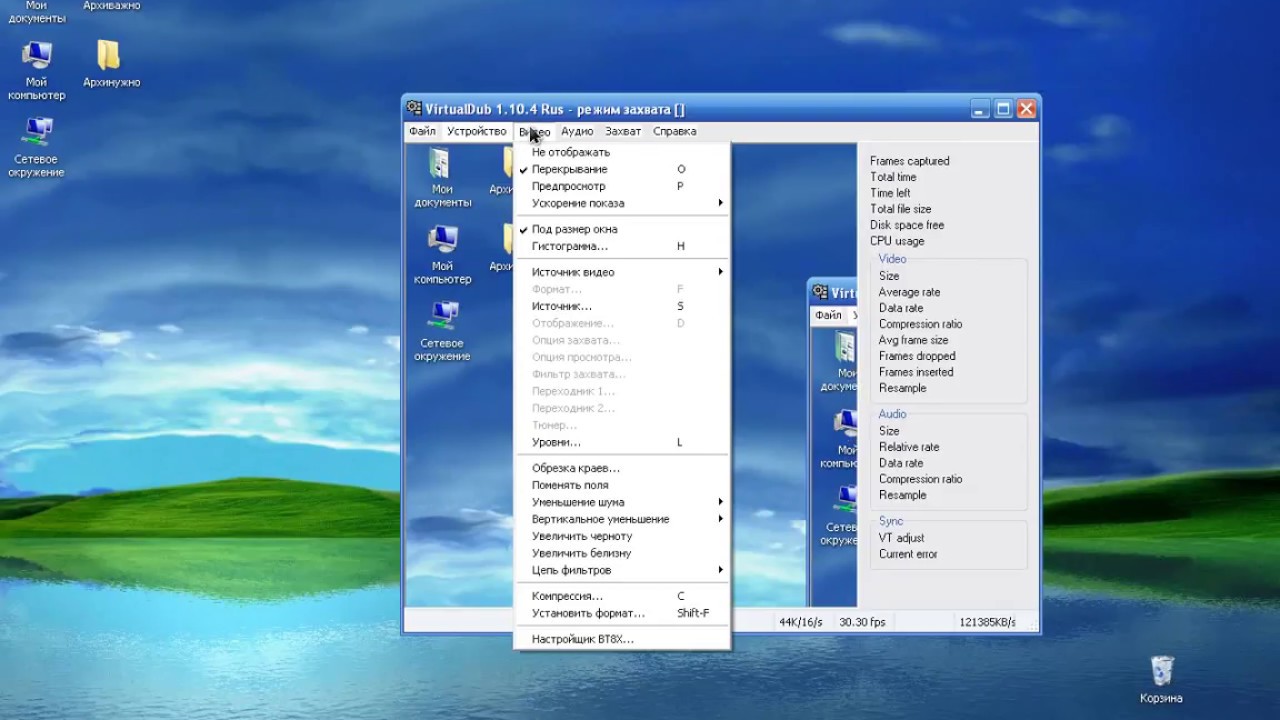
Task: Open Файл menu in nested preview window
Action: 828,315
